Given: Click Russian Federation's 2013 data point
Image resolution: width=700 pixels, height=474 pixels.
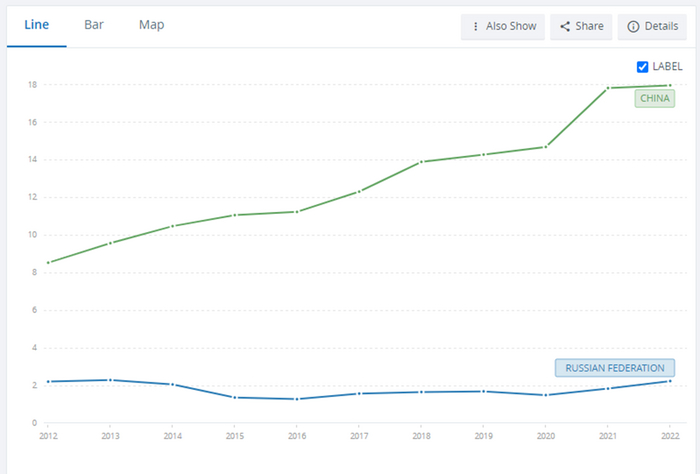Looking at the screenshot, I should coord(110,380).
